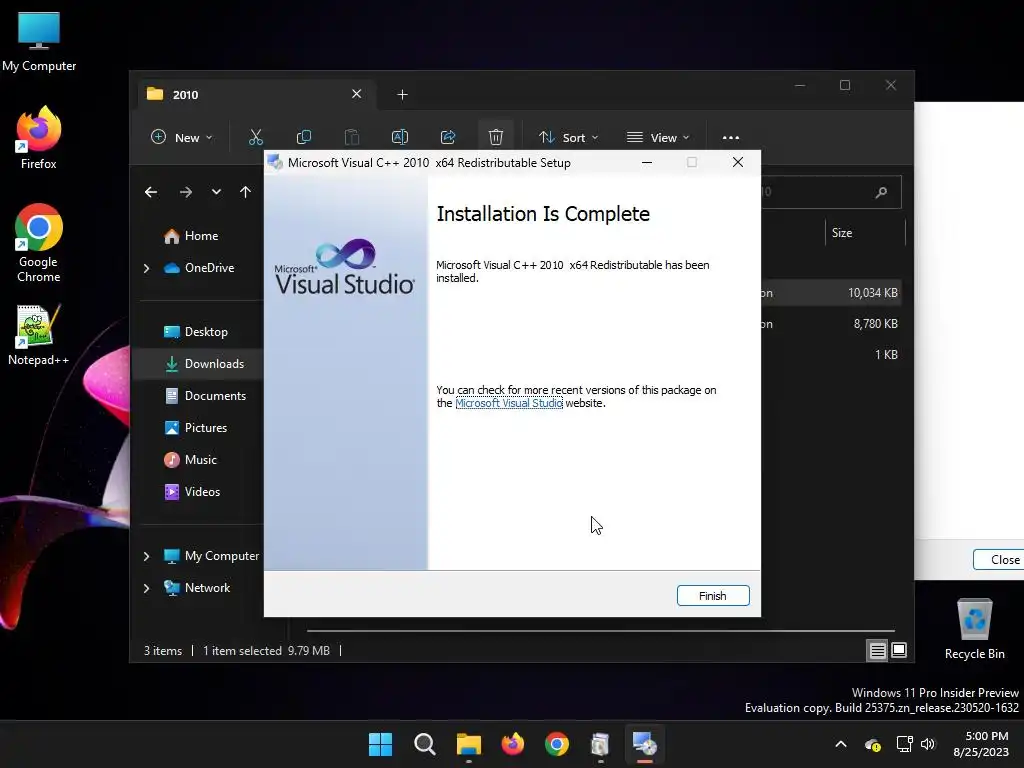Image resolution: width=1024 pixels, height=768 pixels.
Task: Open the Sort dropdown
Action: [x=568, y=137]
